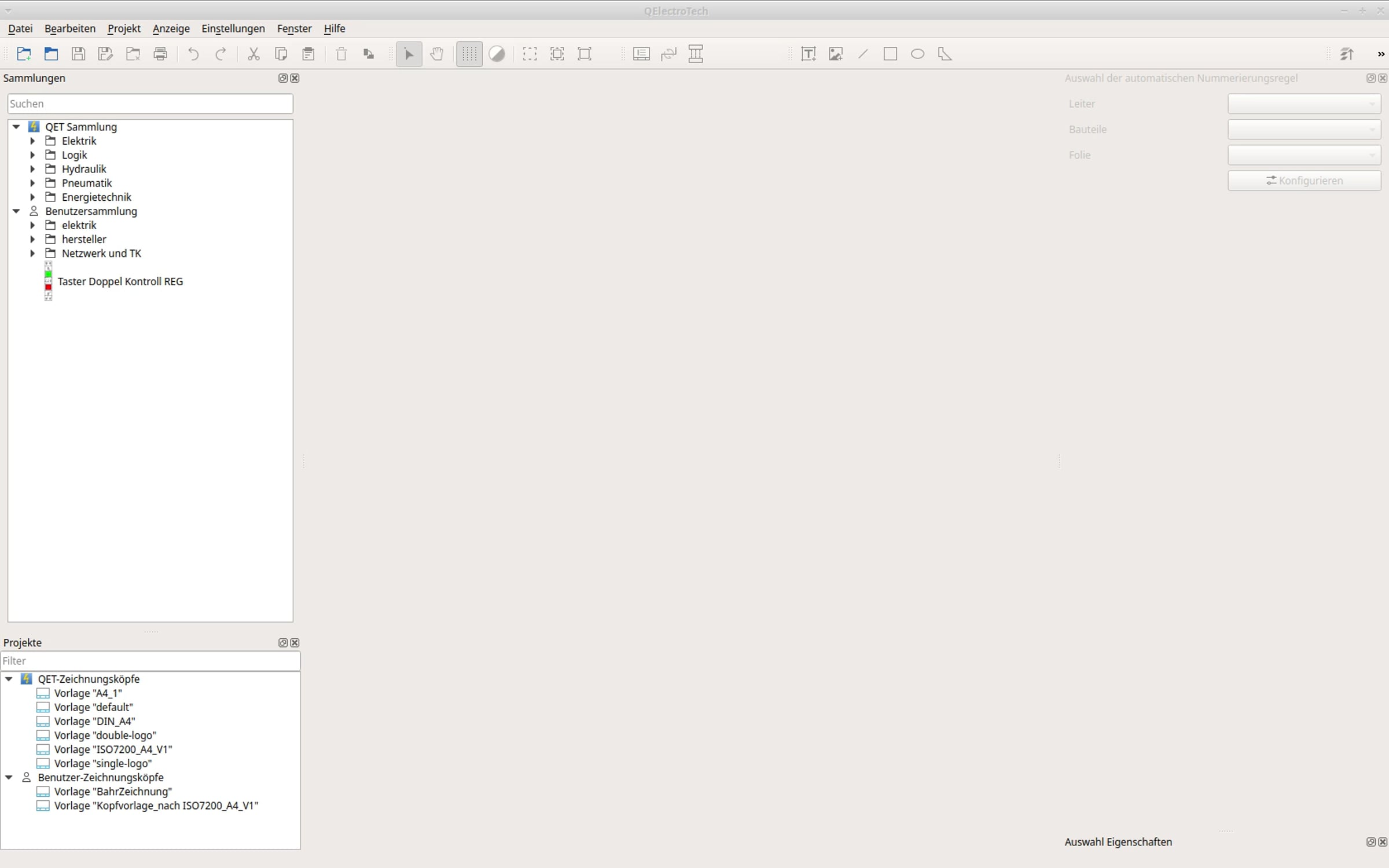Click the Projekte Filter field
Image resolution: width=1389 pixels, height=868 pixels.
(150, 661)
